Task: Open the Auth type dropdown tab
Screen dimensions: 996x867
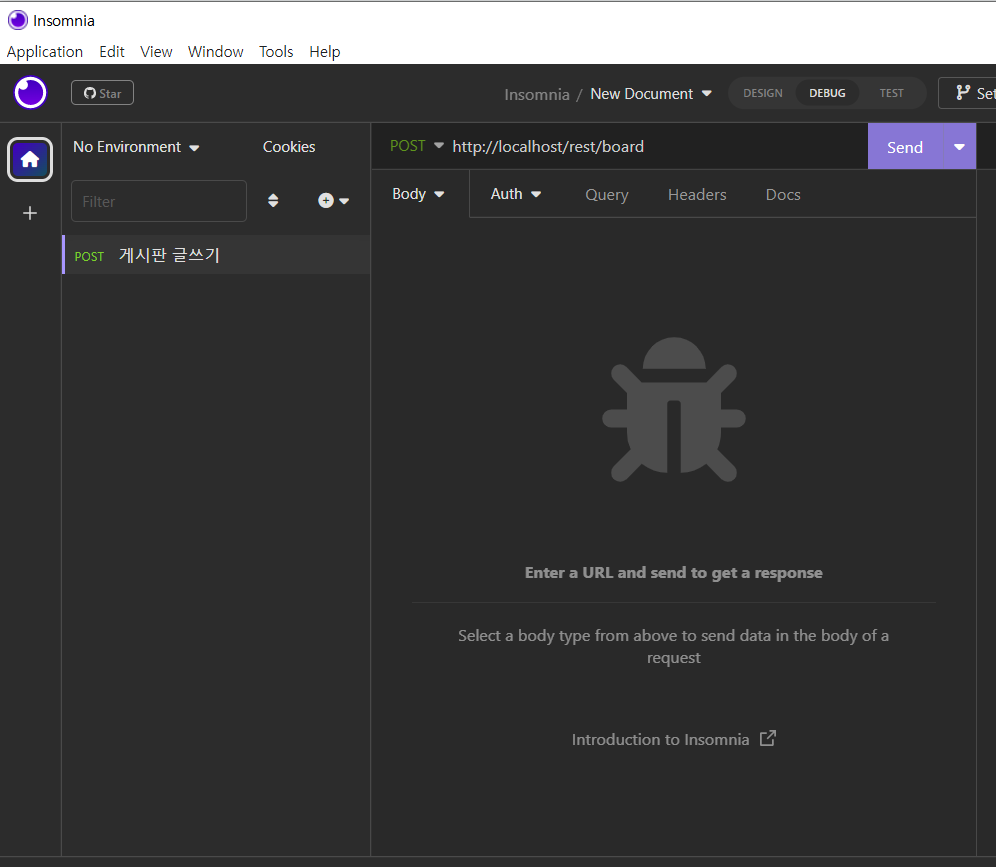Action: pos(516,194)
